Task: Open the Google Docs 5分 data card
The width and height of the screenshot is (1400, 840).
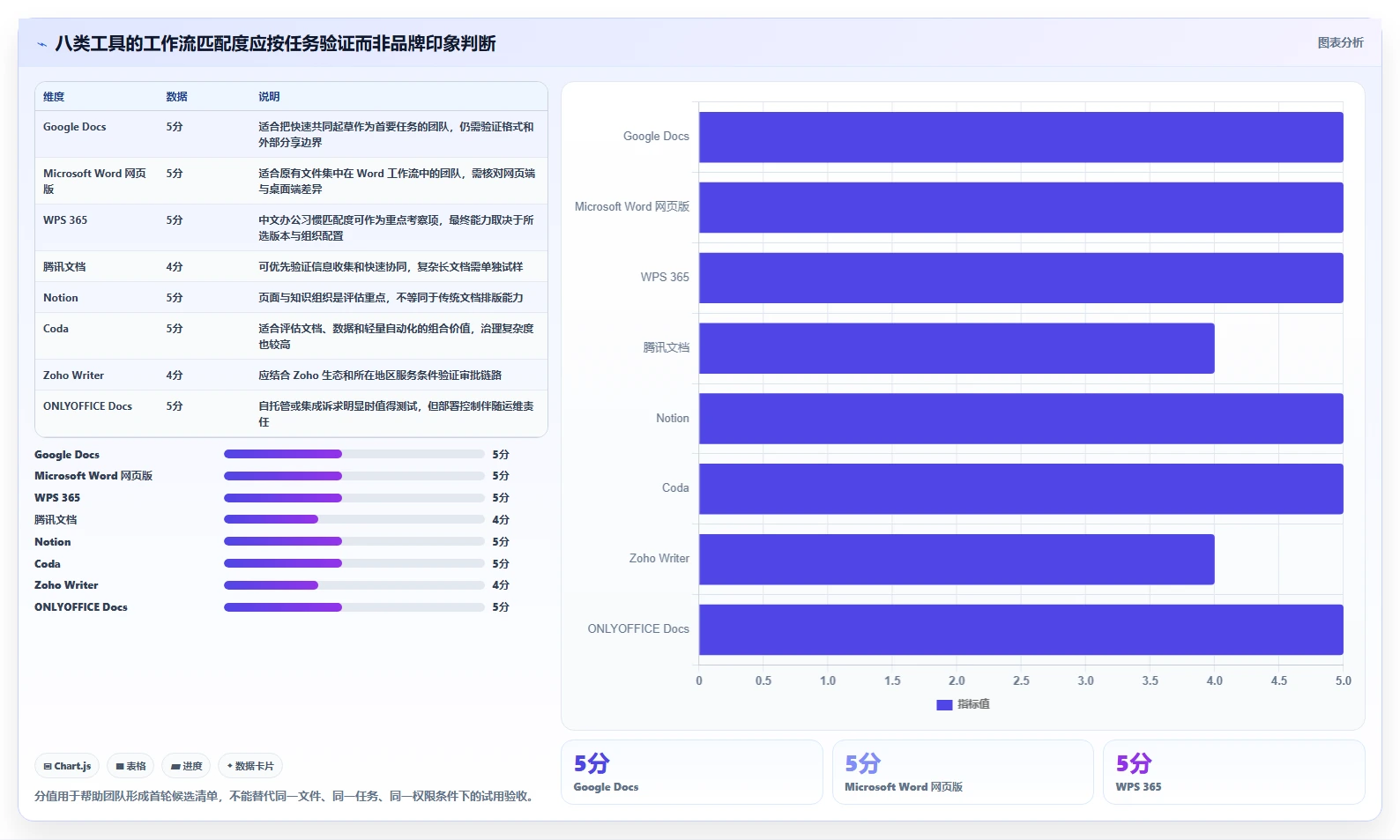Action: (x=692, y=772)
